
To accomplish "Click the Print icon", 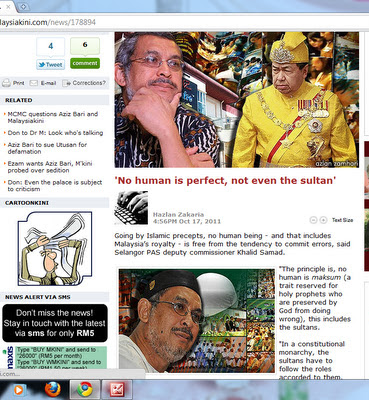I will click(x=6, y=83).
